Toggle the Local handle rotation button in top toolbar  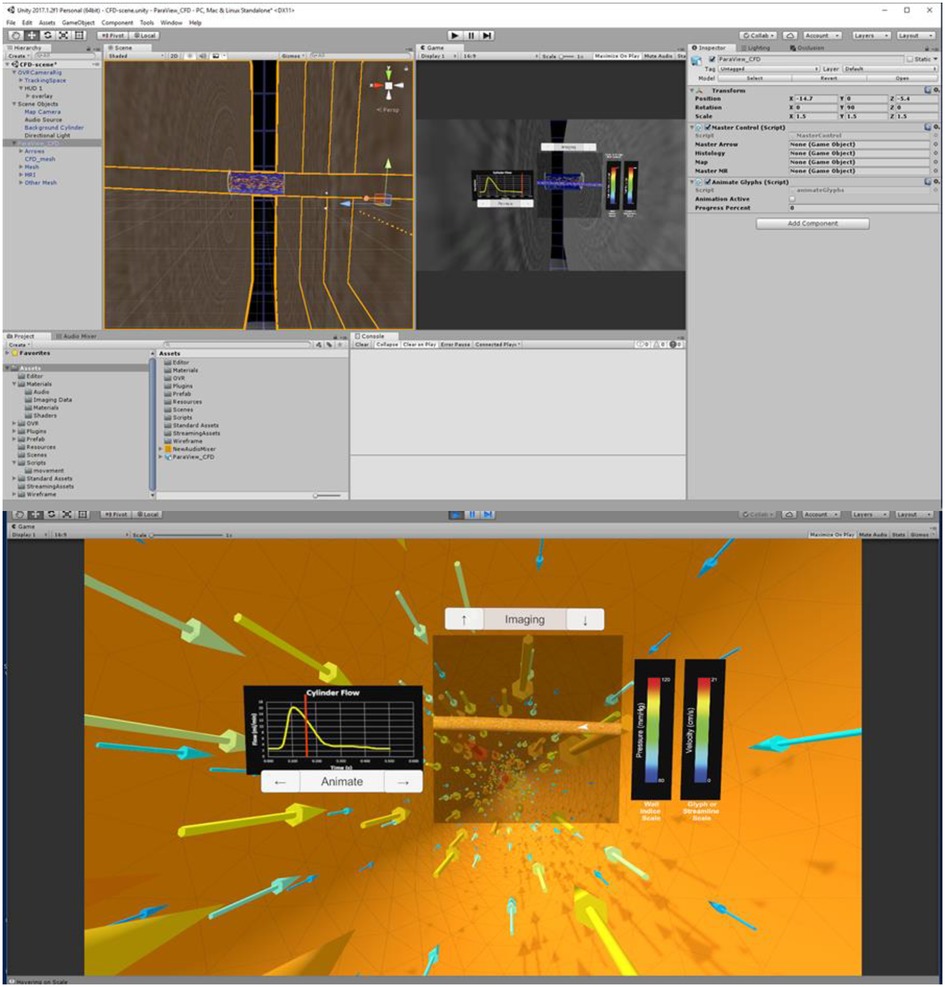[x=144, y=36]
